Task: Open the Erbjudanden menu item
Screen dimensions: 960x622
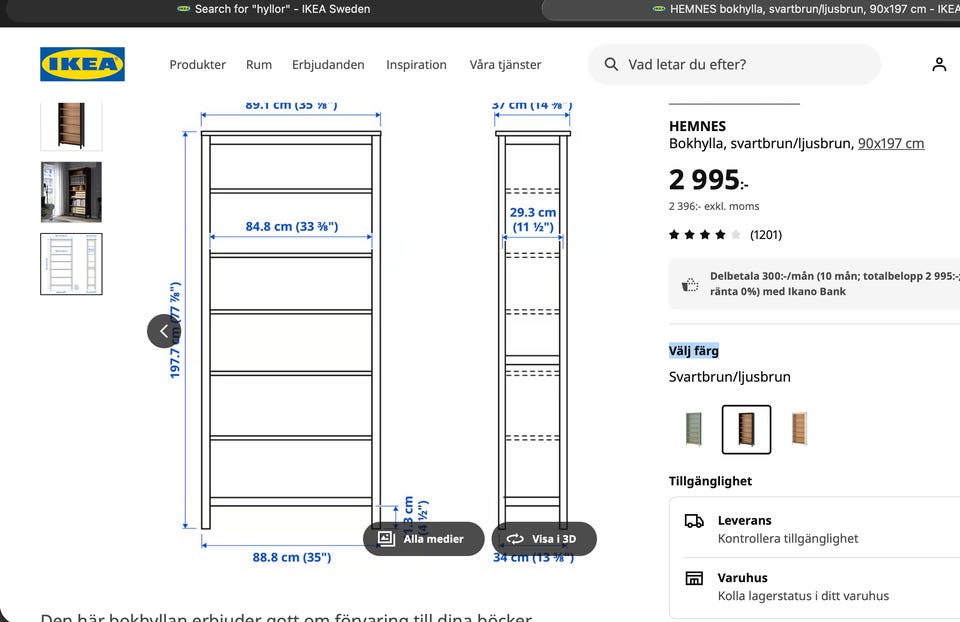Action: click(328, 65)
